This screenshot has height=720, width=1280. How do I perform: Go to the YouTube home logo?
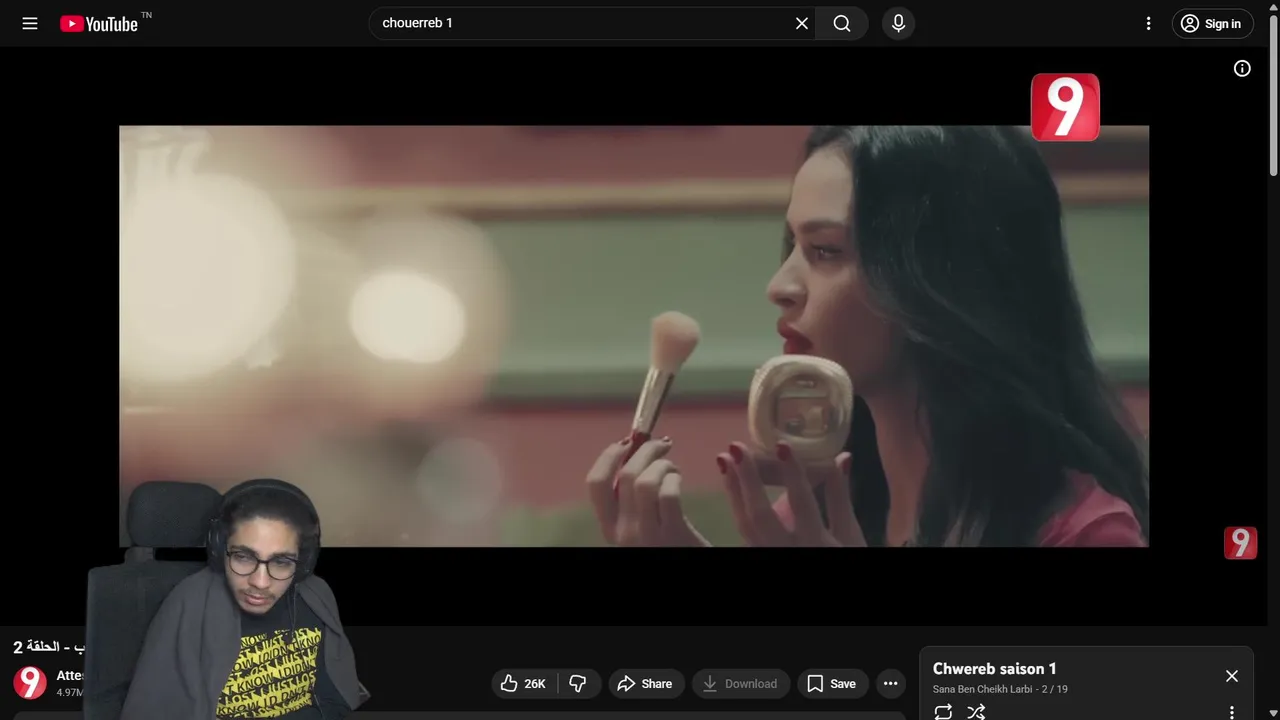pyautogui.click(x=98, y=24)
